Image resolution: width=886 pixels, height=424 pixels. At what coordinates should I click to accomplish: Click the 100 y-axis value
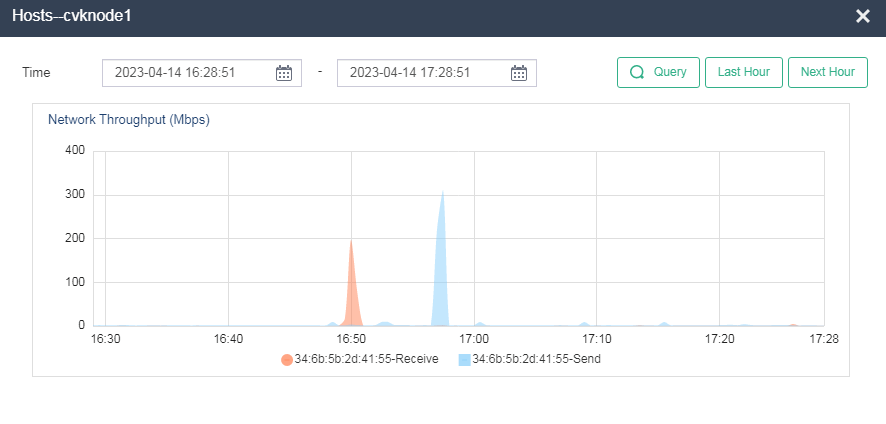click(x=75, y=282)
